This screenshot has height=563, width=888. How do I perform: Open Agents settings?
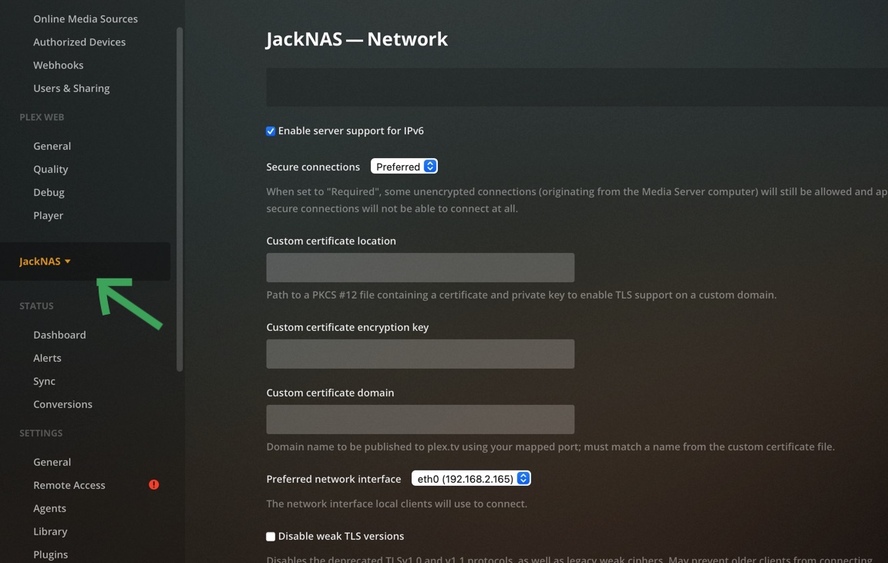(x=50, y=509)
